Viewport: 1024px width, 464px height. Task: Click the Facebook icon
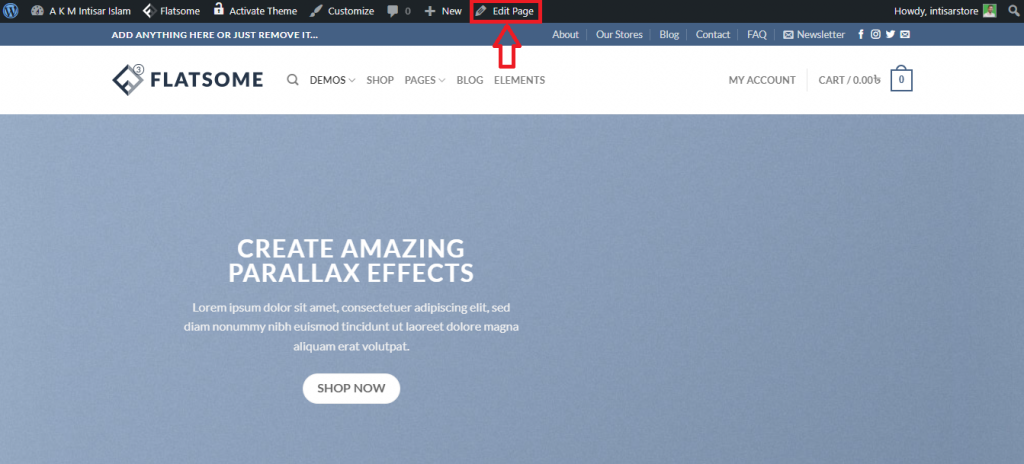tap(861, 35)
